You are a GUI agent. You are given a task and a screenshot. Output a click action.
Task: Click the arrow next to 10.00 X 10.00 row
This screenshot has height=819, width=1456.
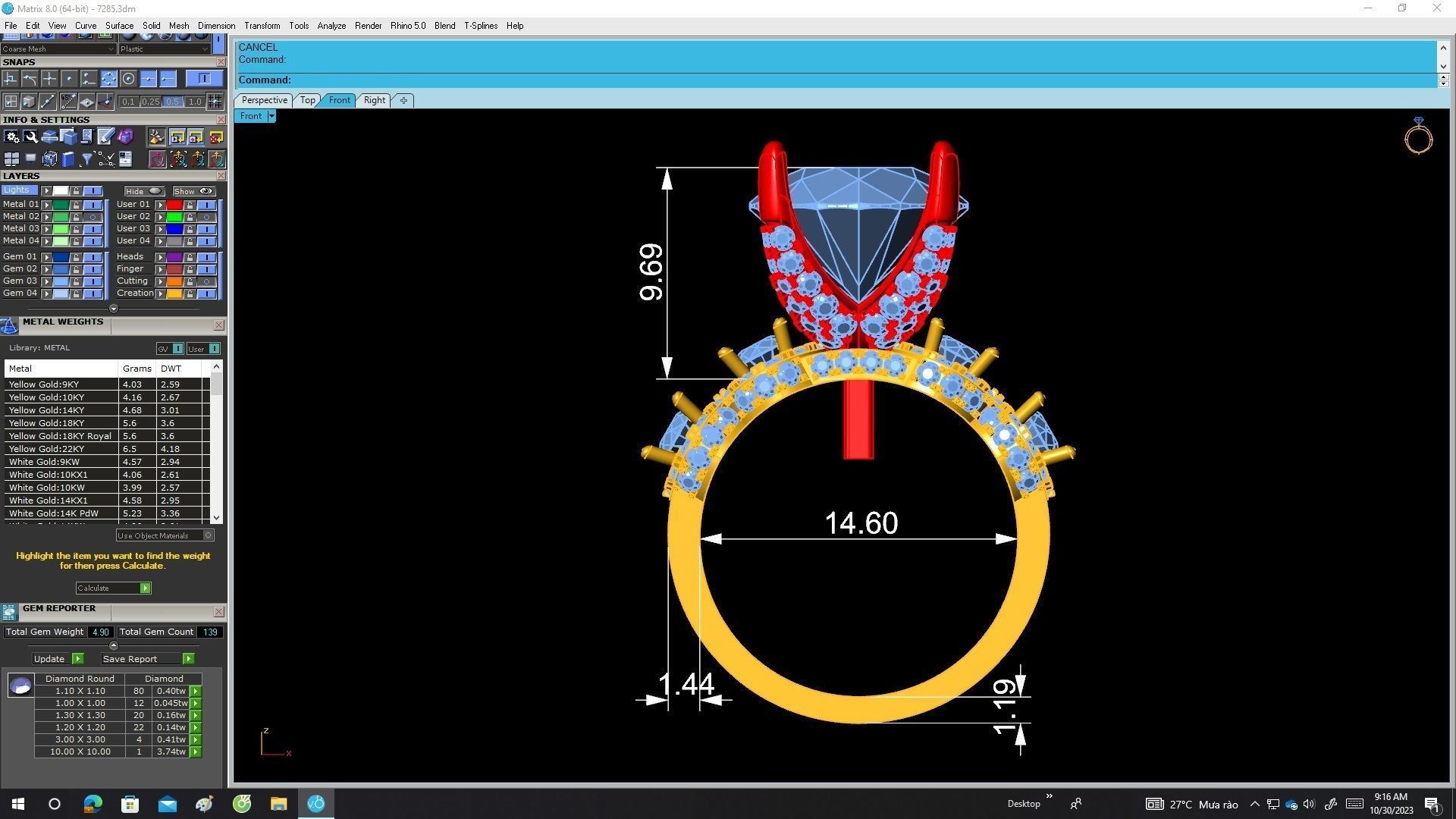coord(196,752)
